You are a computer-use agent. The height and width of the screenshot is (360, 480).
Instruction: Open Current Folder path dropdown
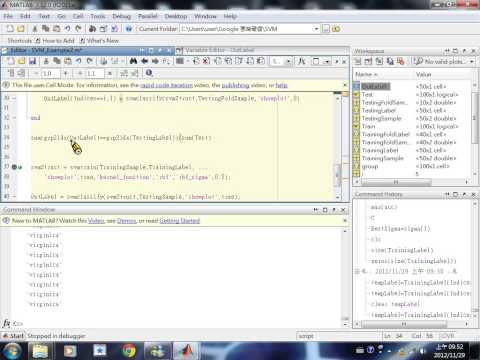coord(316,29)
